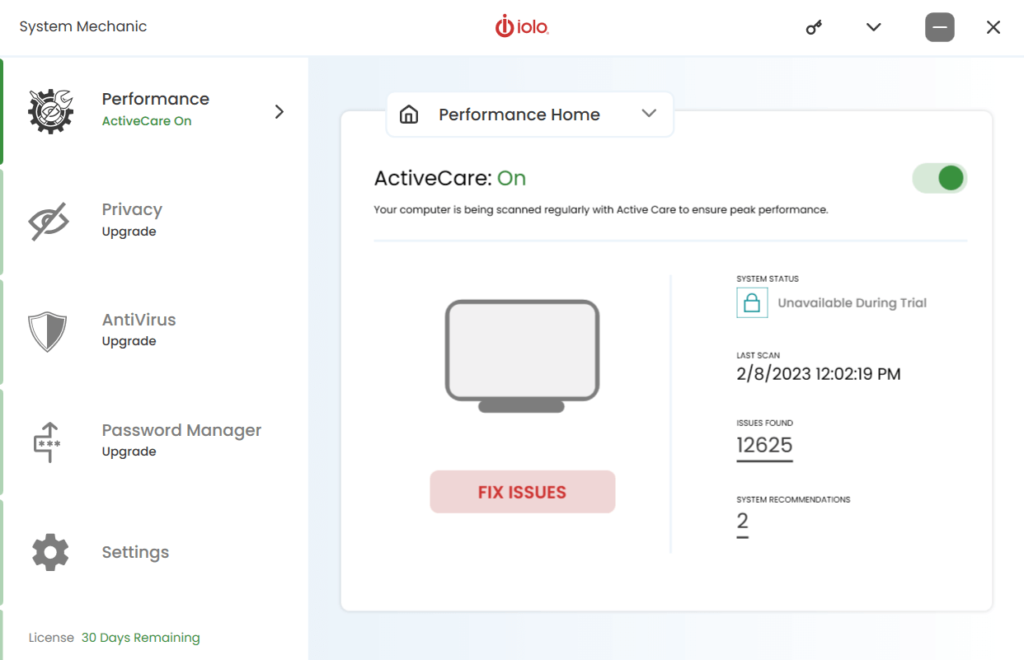Open the Performance sidebar section

(x=154, y=111)
